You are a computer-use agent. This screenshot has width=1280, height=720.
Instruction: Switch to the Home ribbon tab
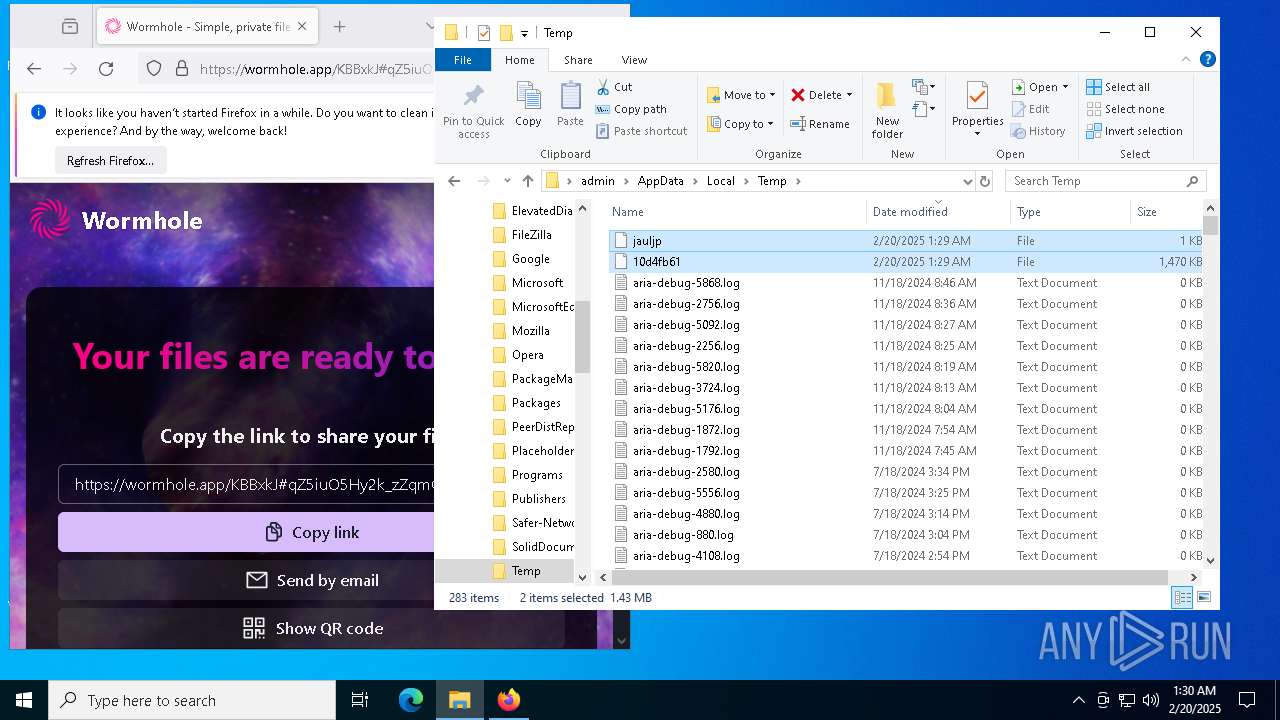point(519,60)
